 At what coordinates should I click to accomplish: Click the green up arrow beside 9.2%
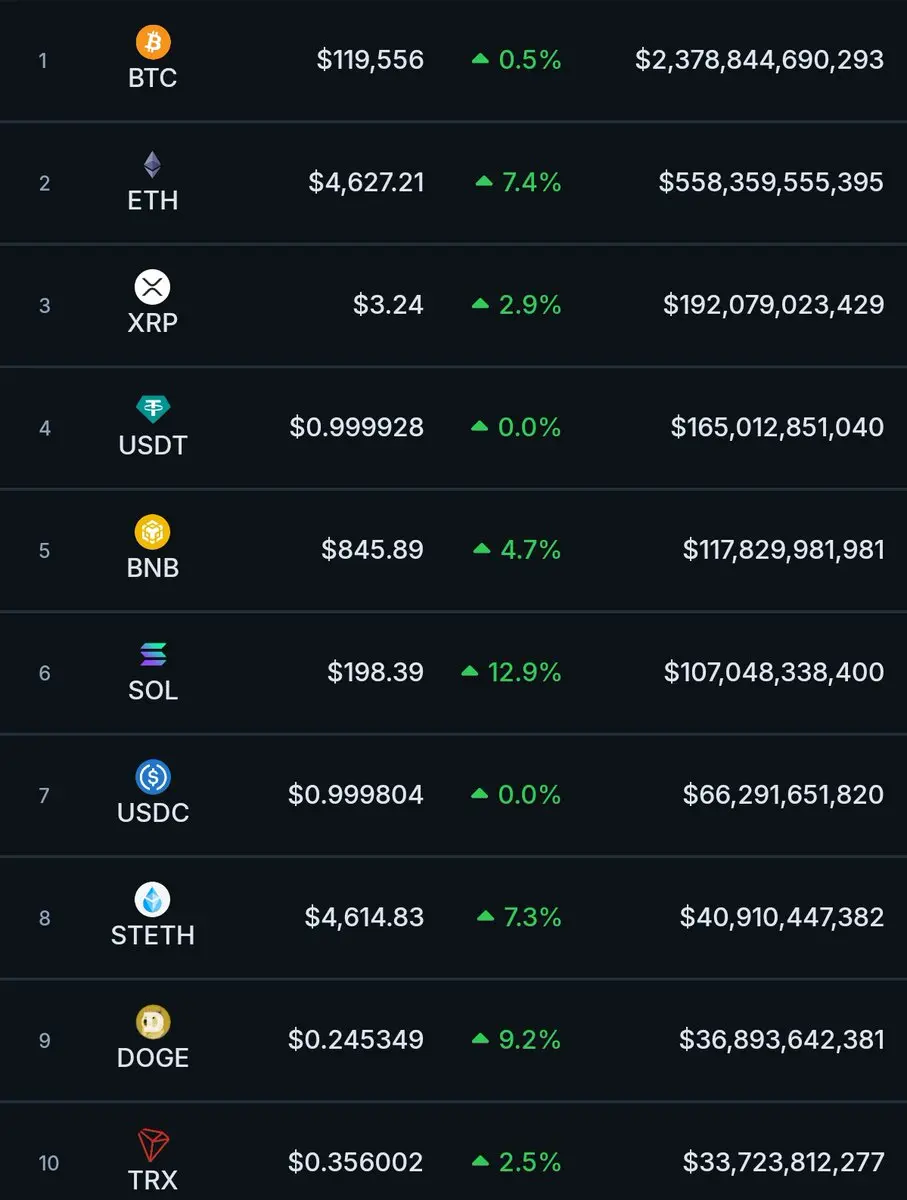tap(481, 1040)
